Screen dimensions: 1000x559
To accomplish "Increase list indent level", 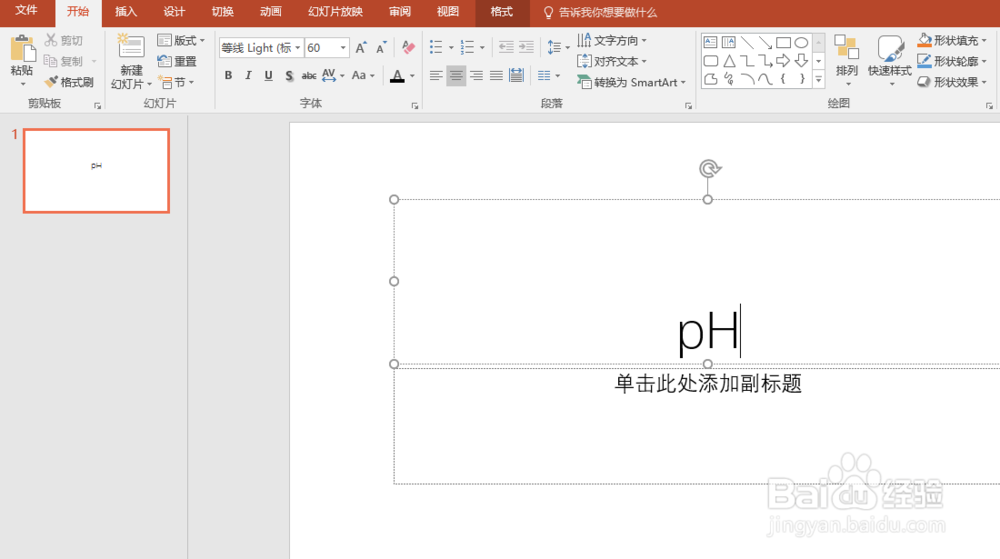I will tap(526, 47).
